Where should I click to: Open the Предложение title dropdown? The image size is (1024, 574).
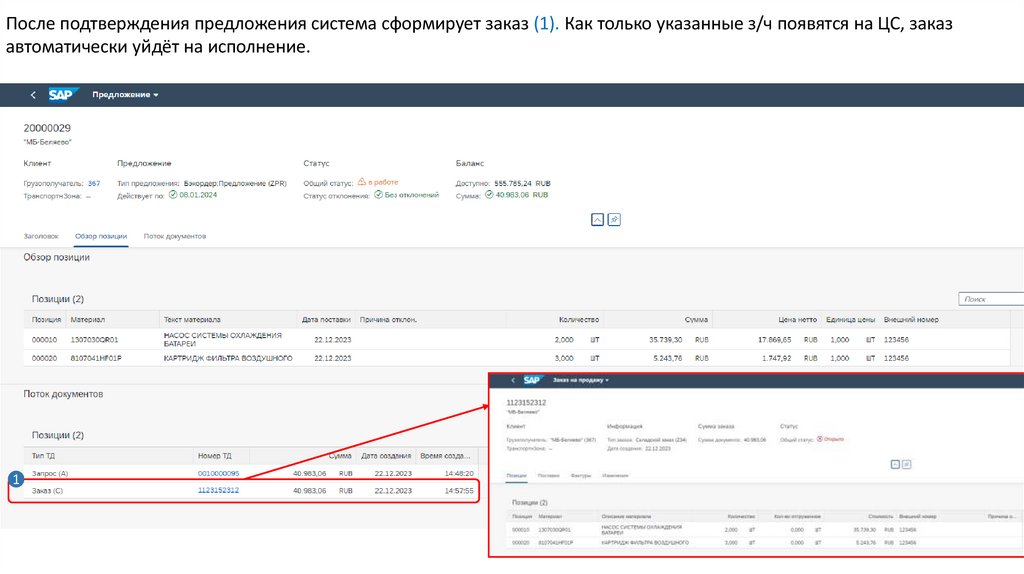pyautogui.click(x=125, y=95)
